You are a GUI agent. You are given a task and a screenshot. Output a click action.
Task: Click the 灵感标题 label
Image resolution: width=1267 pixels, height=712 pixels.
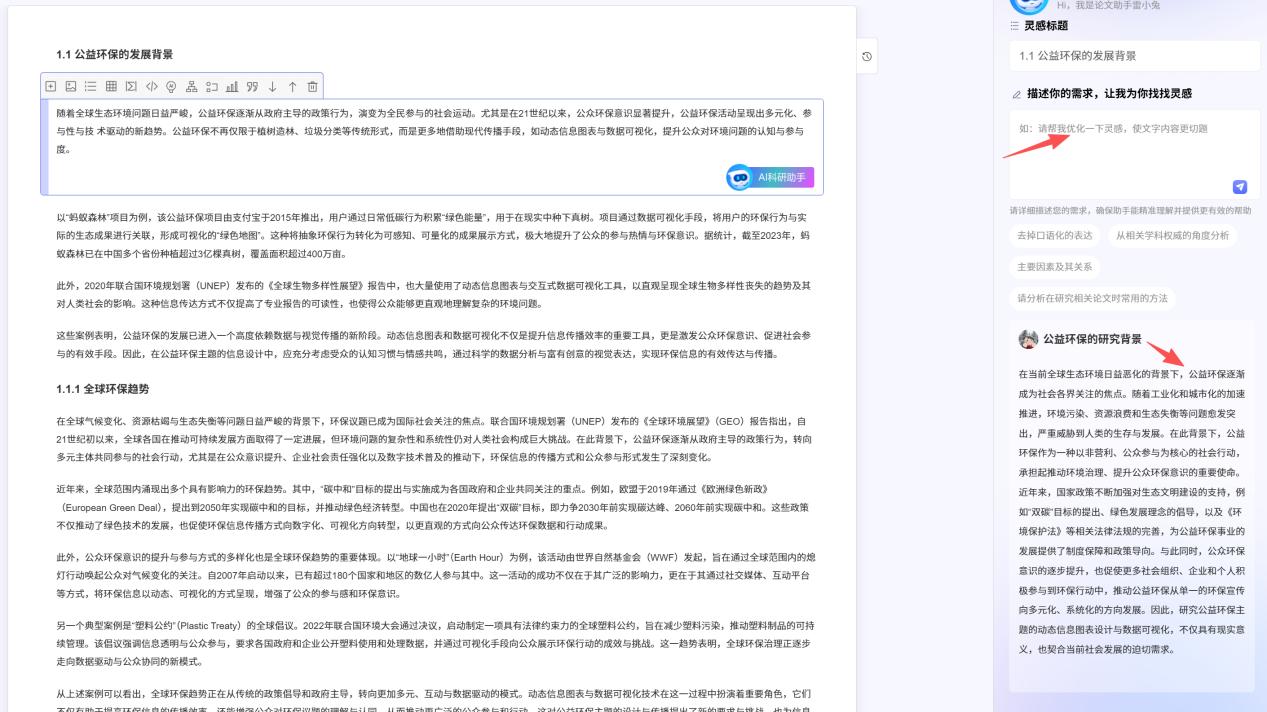pos(1046,26)
